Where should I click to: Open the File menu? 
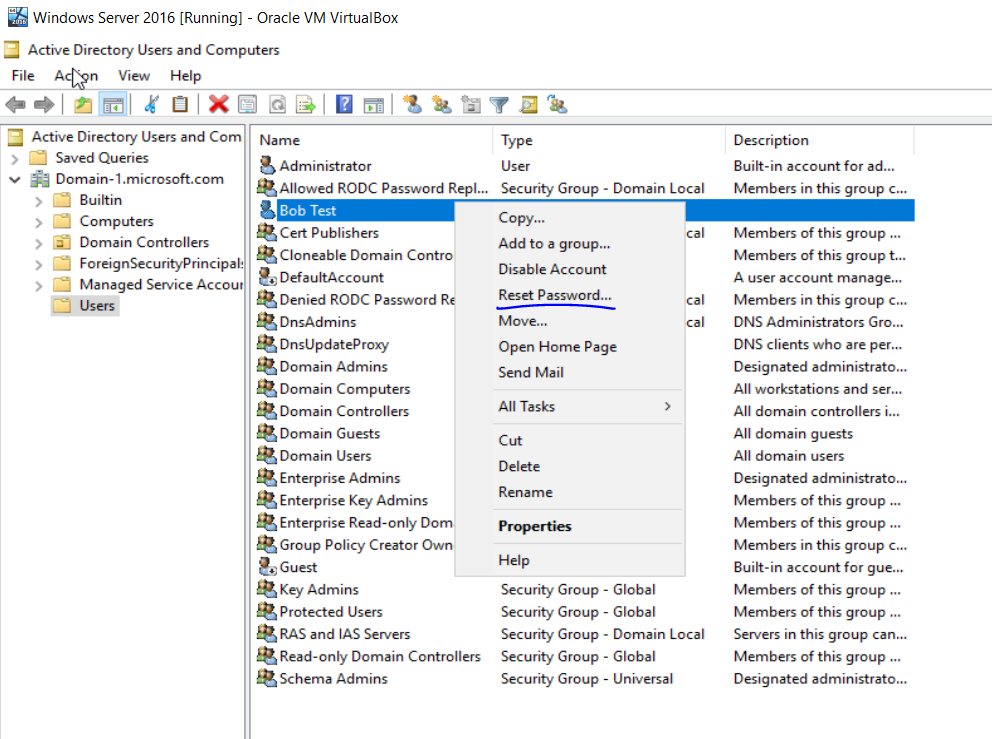[23, 75]
